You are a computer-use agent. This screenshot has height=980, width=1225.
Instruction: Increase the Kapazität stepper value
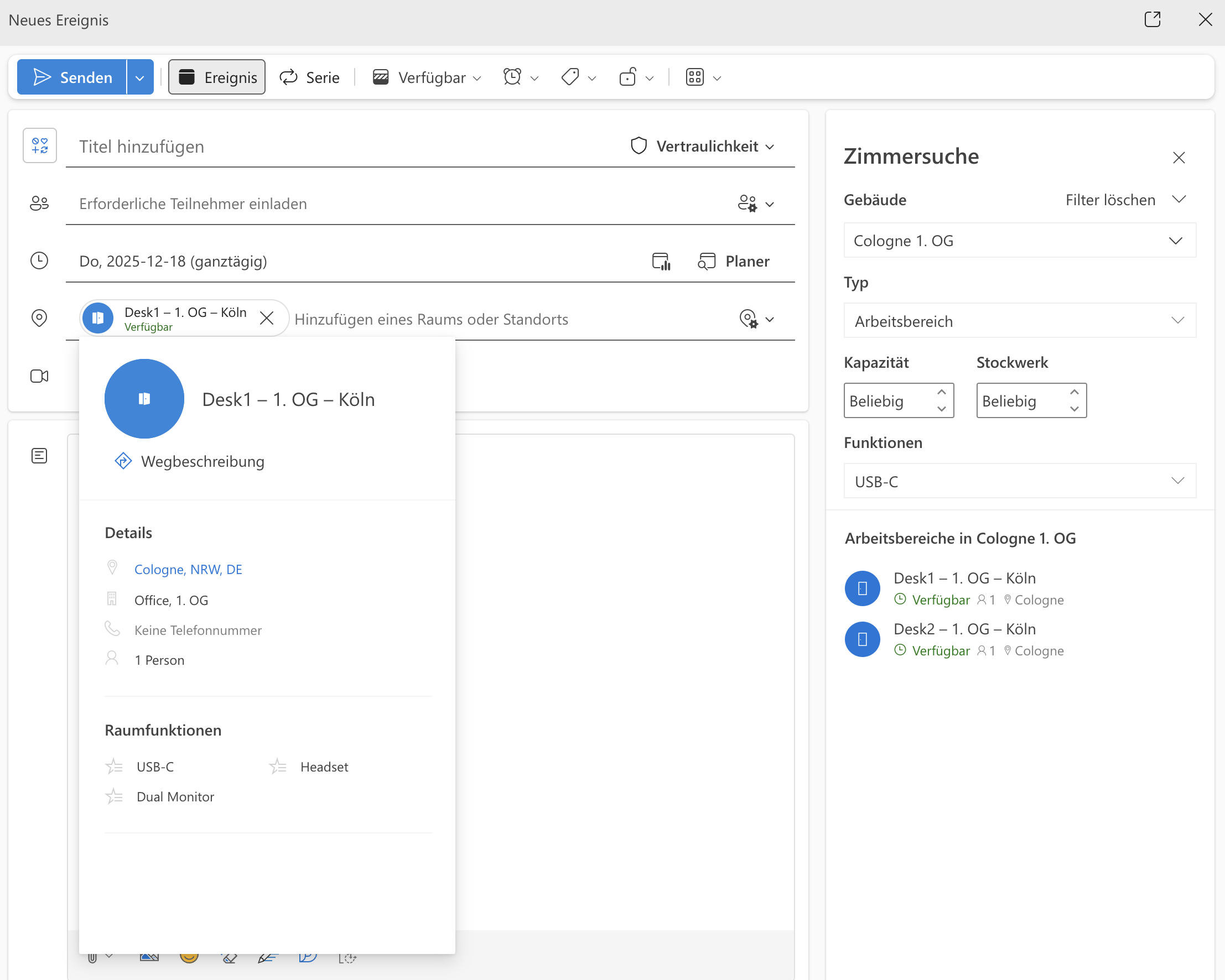click(x=942, y=393)
